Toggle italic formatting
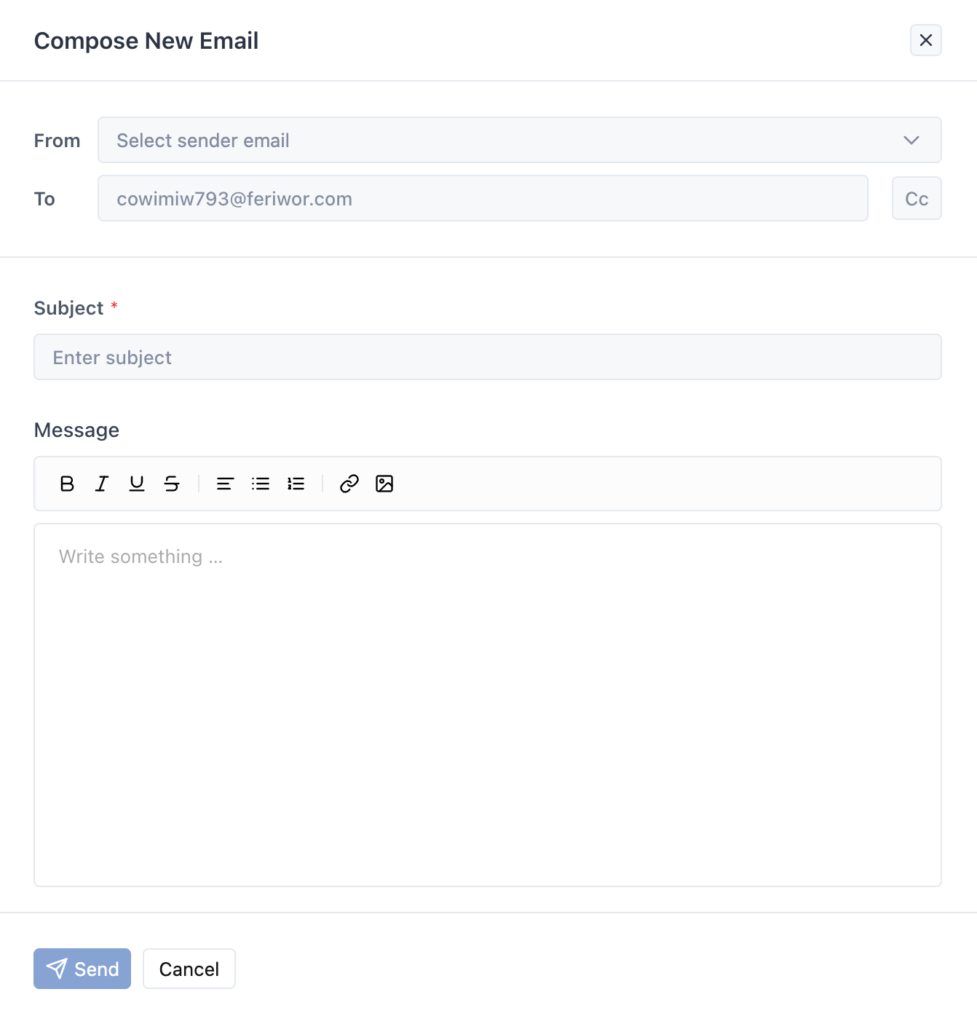The height and width of the screenshot is (1024, 977). pyautogui.click(x=101, y=484)
